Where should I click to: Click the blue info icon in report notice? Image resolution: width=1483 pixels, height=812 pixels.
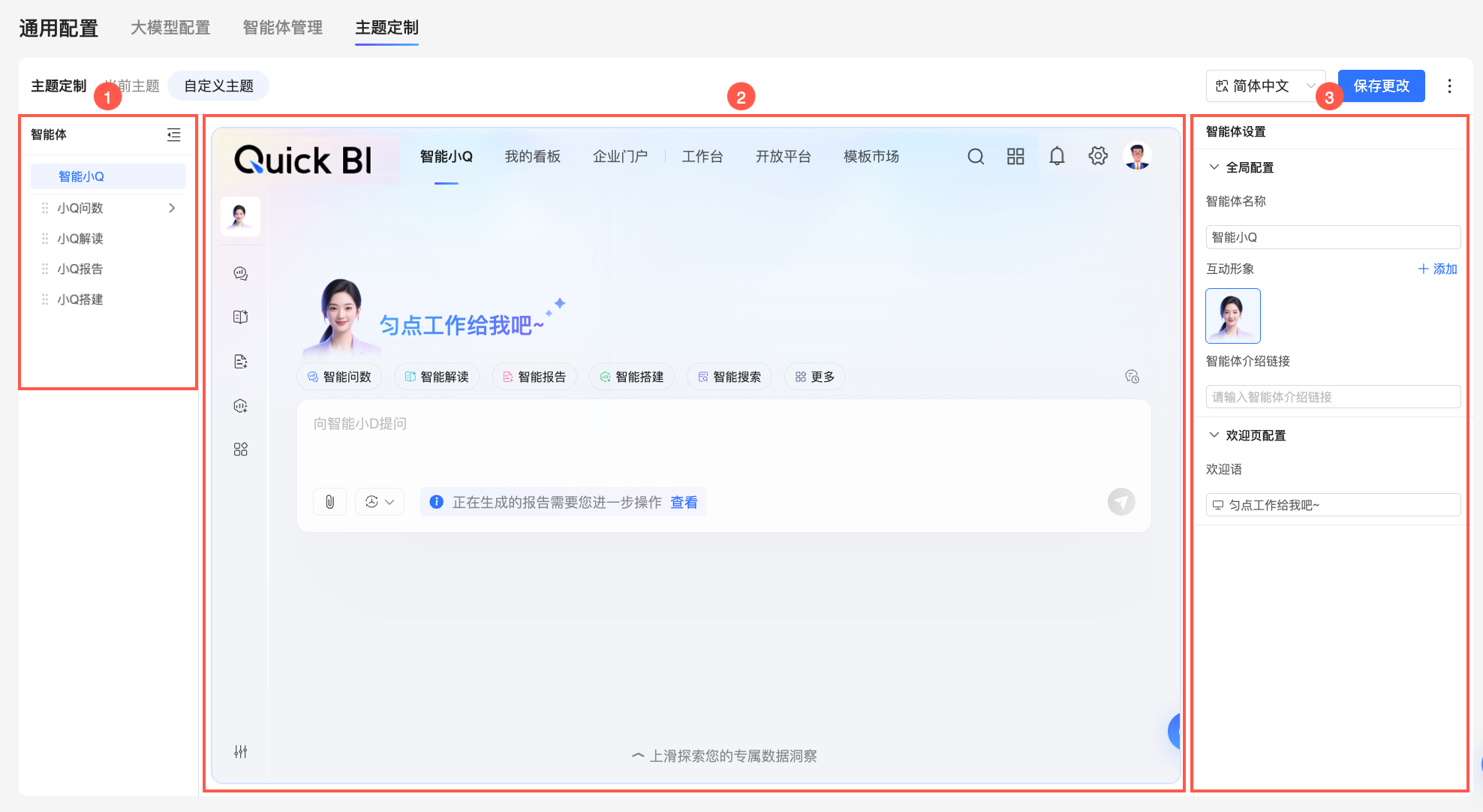click(x=436, y=502)
